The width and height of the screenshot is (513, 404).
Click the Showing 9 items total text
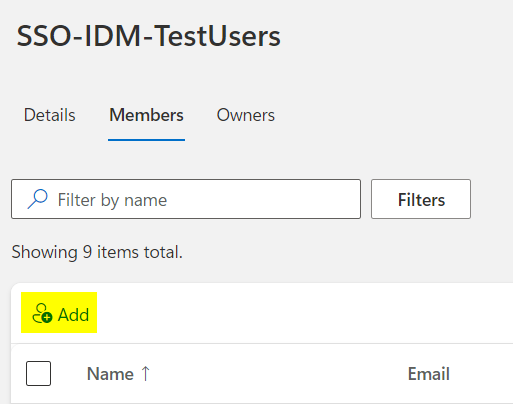[97, 252]
